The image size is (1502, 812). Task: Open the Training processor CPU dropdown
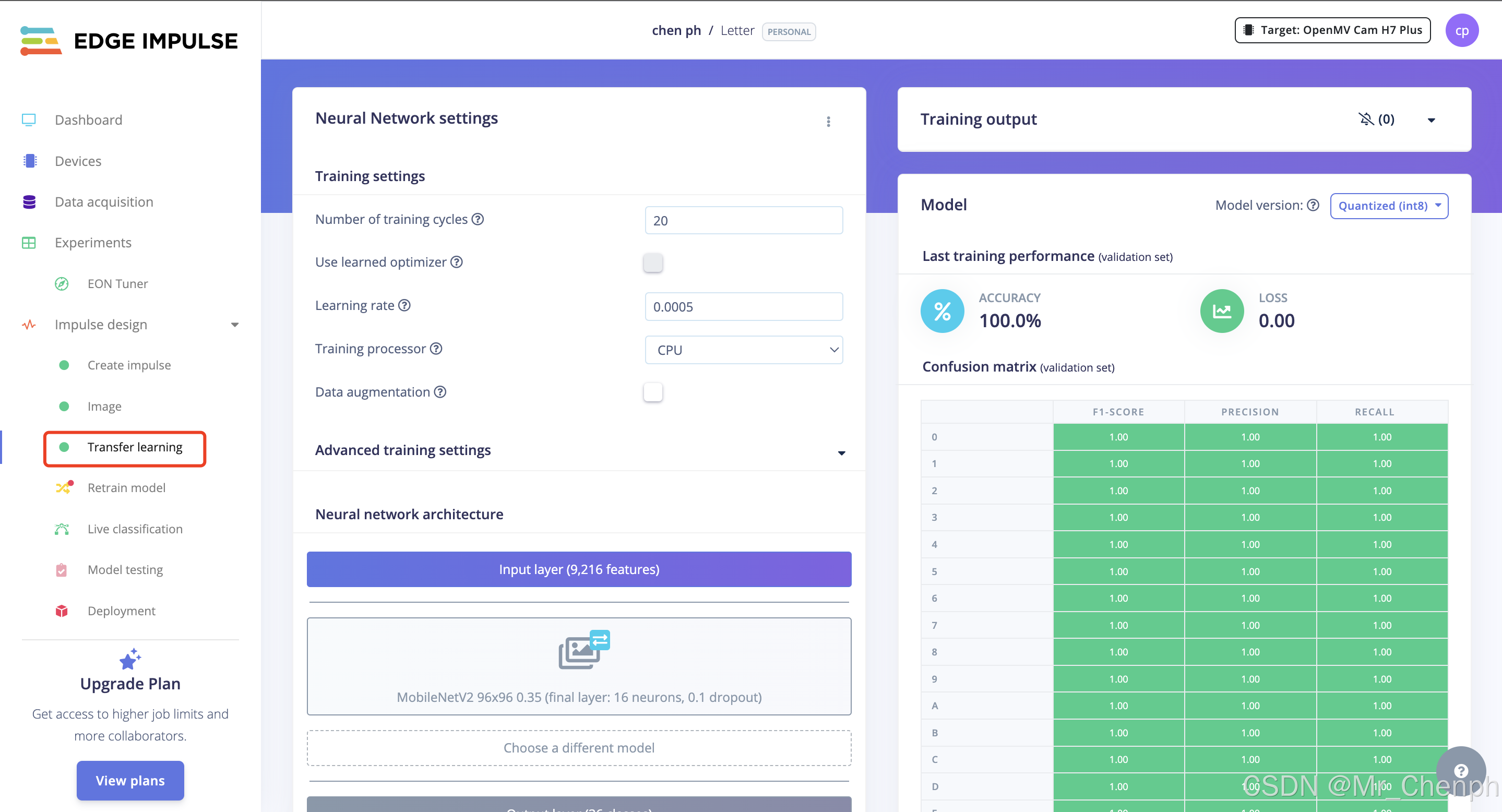pyautogui.click(x=743, y=350)
